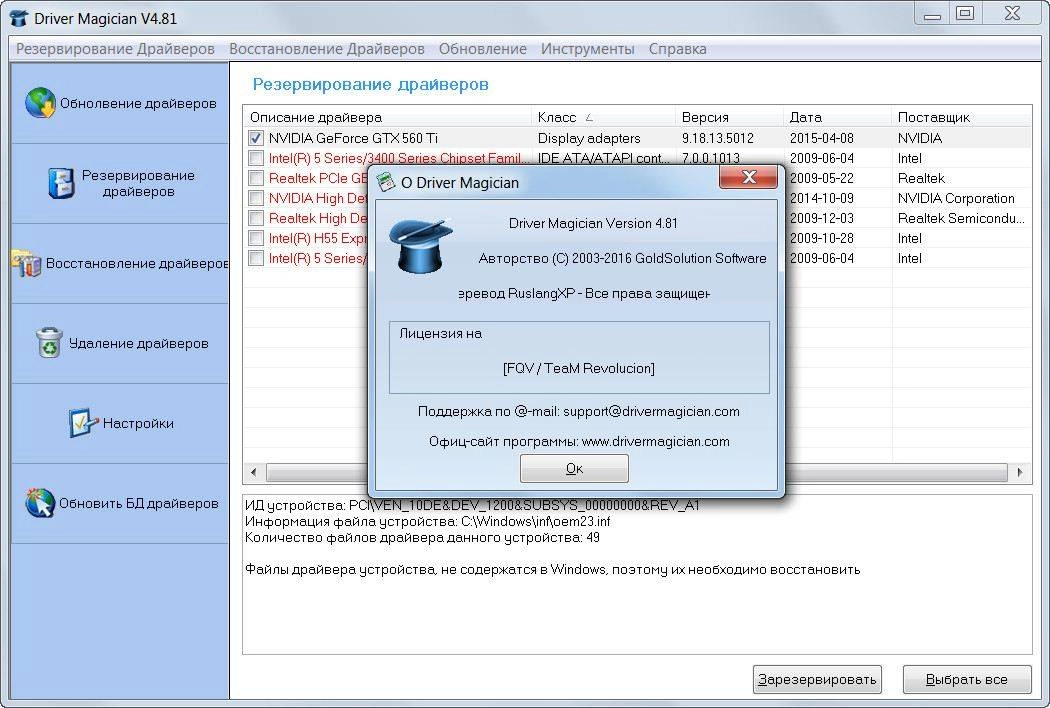This screenshot has height=708, width=1050.
Task: Check the Realtek PCIe GBE driver checkbox
Action: pos(255,178)
